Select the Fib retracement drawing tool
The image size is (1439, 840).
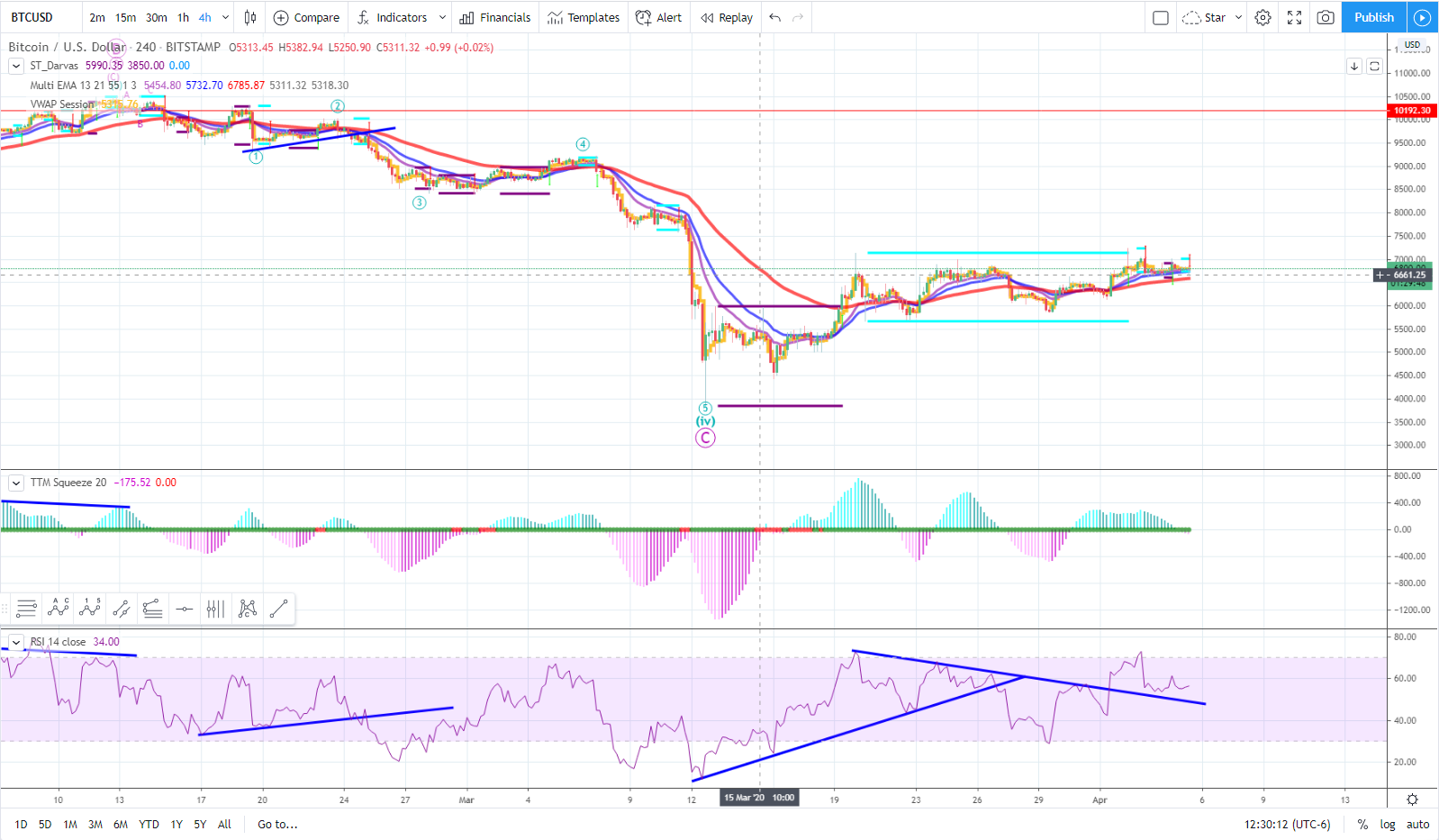[x=27, y=610]
